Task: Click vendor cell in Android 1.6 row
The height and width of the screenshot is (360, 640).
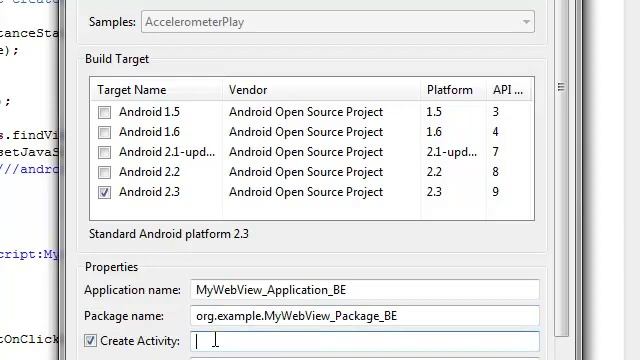Action: pyautogui.click(x=306, y=132)
